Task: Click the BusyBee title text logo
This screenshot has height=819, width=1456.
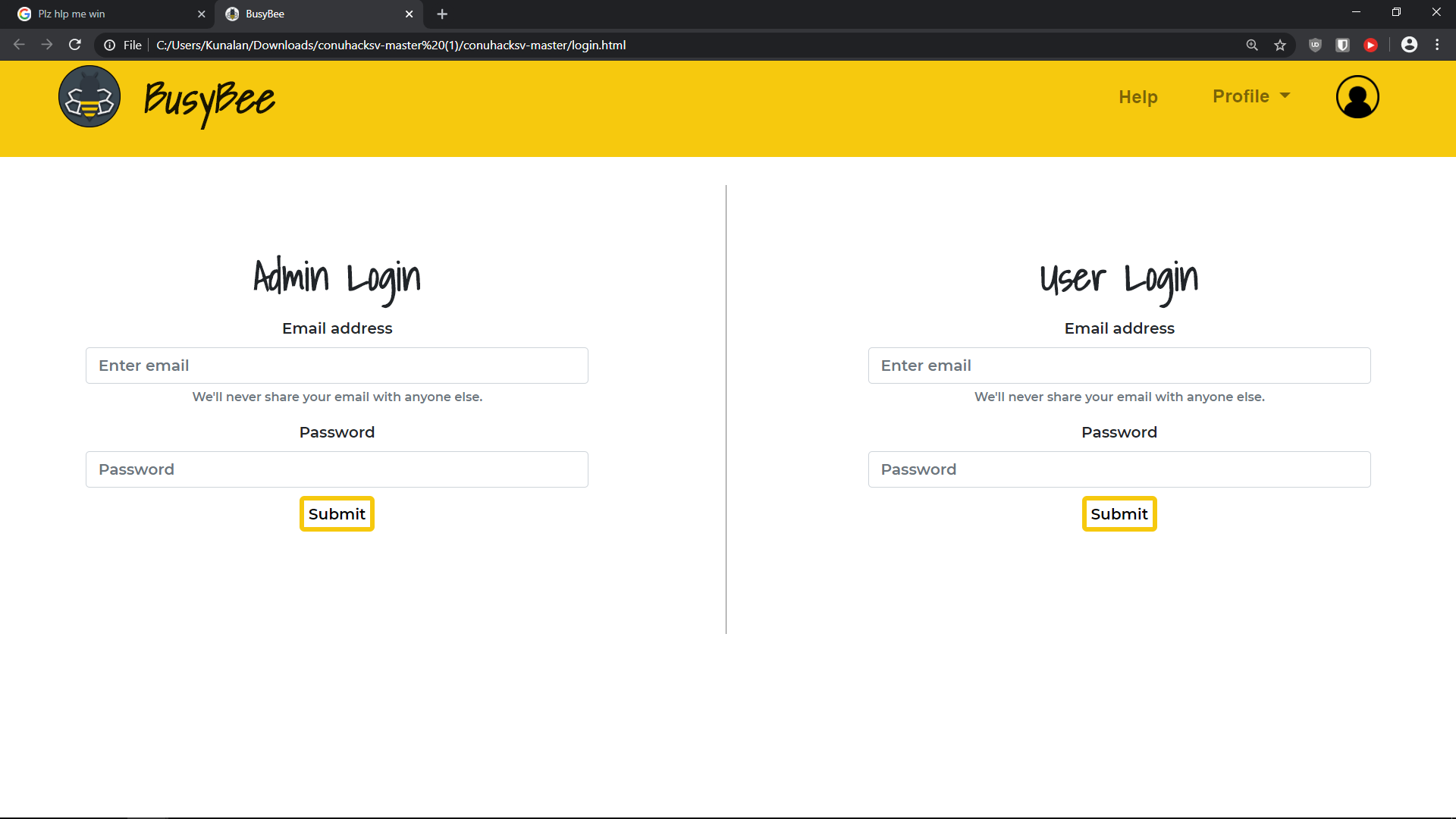Action: 209,100
